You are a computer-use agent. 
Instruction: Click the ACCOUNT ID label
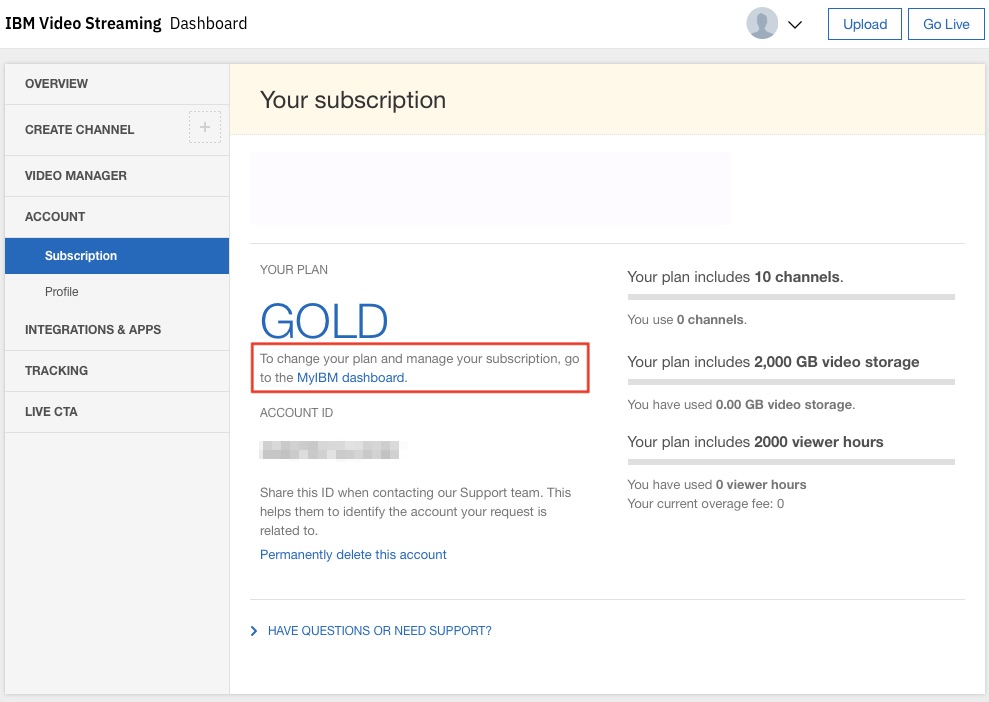tap(296, 413)
